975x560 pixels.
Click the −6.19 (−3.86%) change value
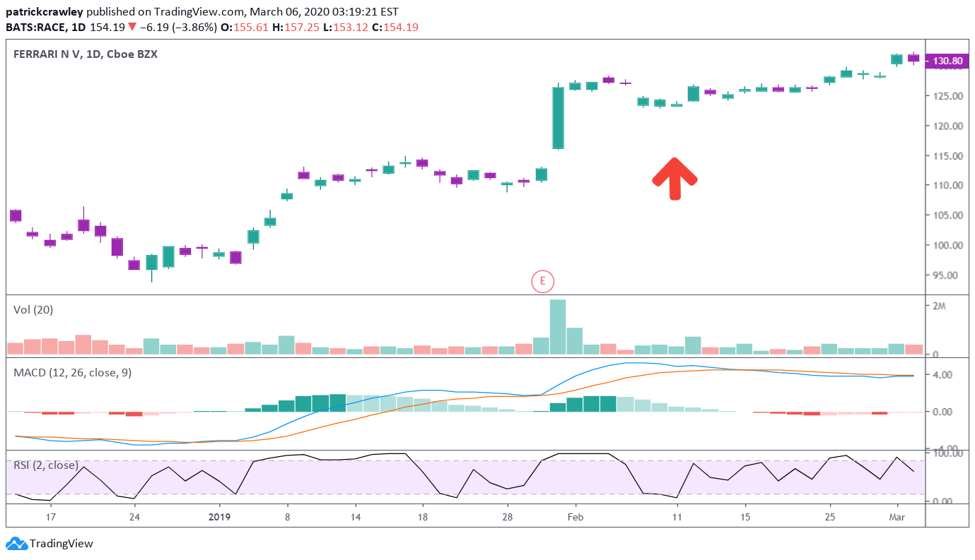tap(178, 27)
